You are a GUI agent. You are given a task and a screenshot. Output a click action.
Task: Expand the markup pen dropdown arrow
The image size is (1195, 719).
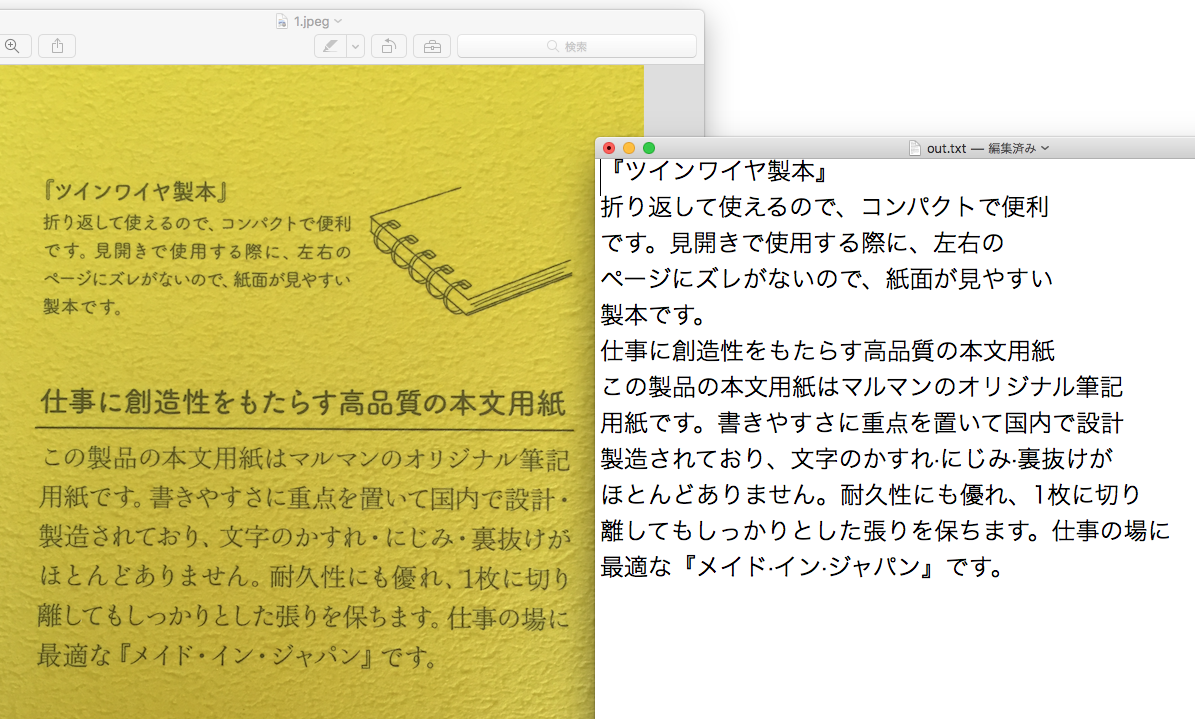coord(355,47)
